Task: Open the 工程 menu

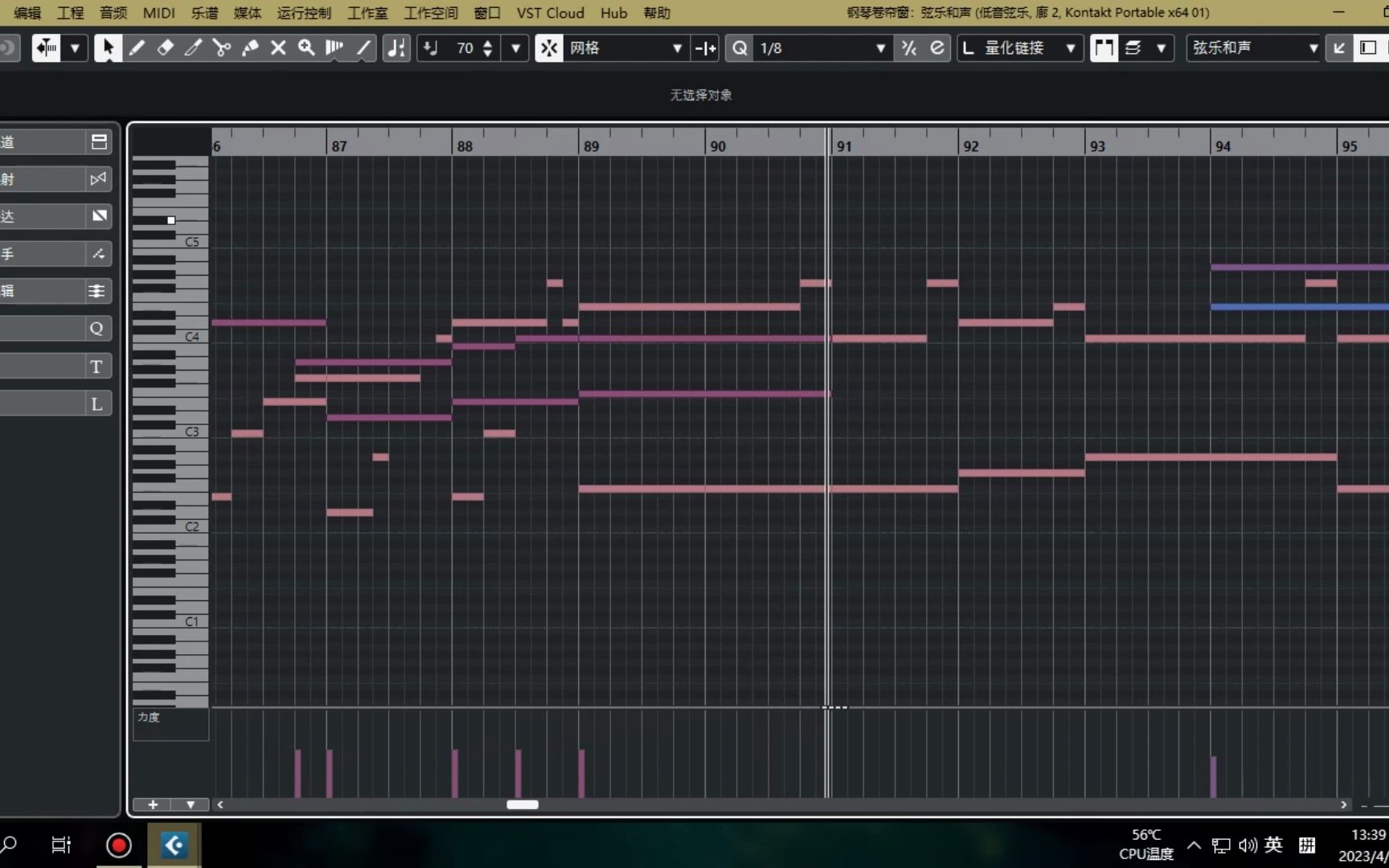Action: (x=70, y=13)
